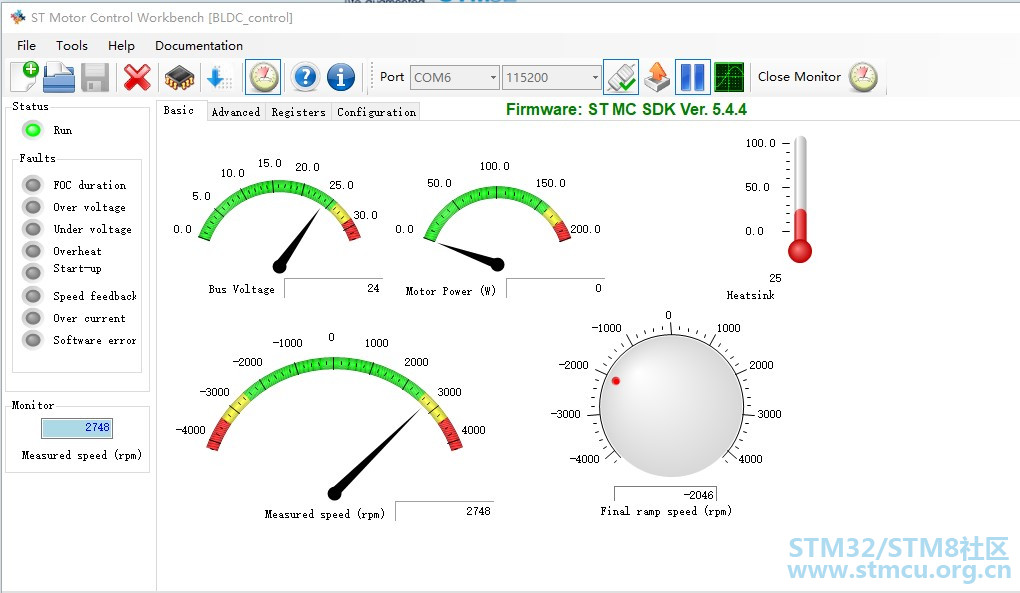1020x593 pixels.
Task: Click the New Project toolbar icon
Action: point(25,77)
